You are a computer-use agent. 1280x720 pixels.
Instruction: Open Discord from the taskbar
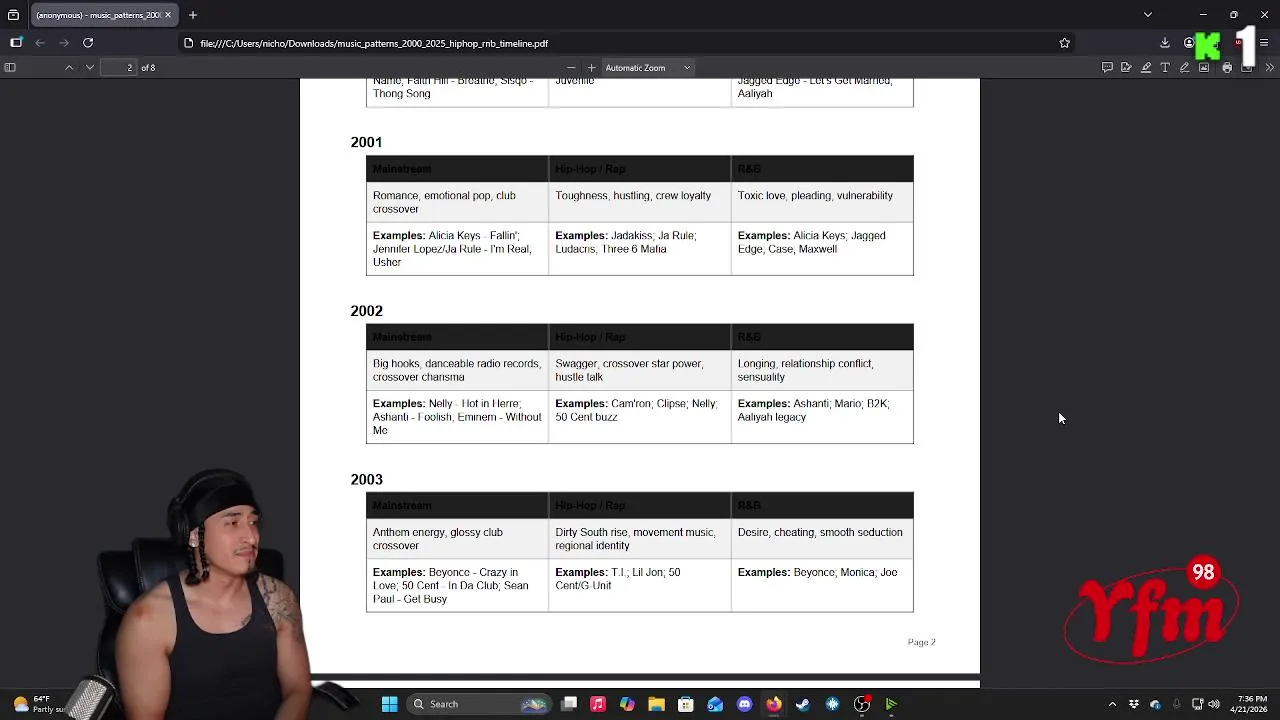744,704
